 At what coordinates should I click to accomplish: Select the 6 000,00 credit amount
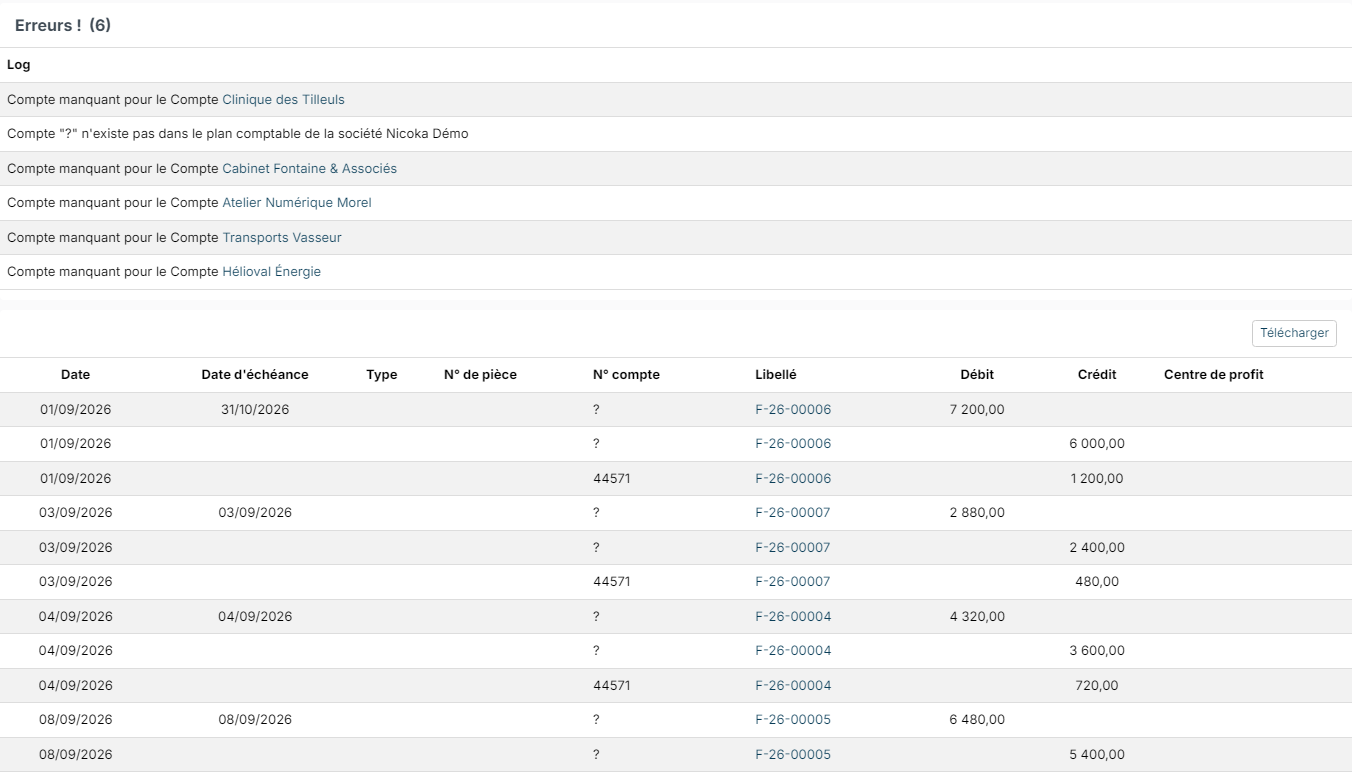[1097, 443]
